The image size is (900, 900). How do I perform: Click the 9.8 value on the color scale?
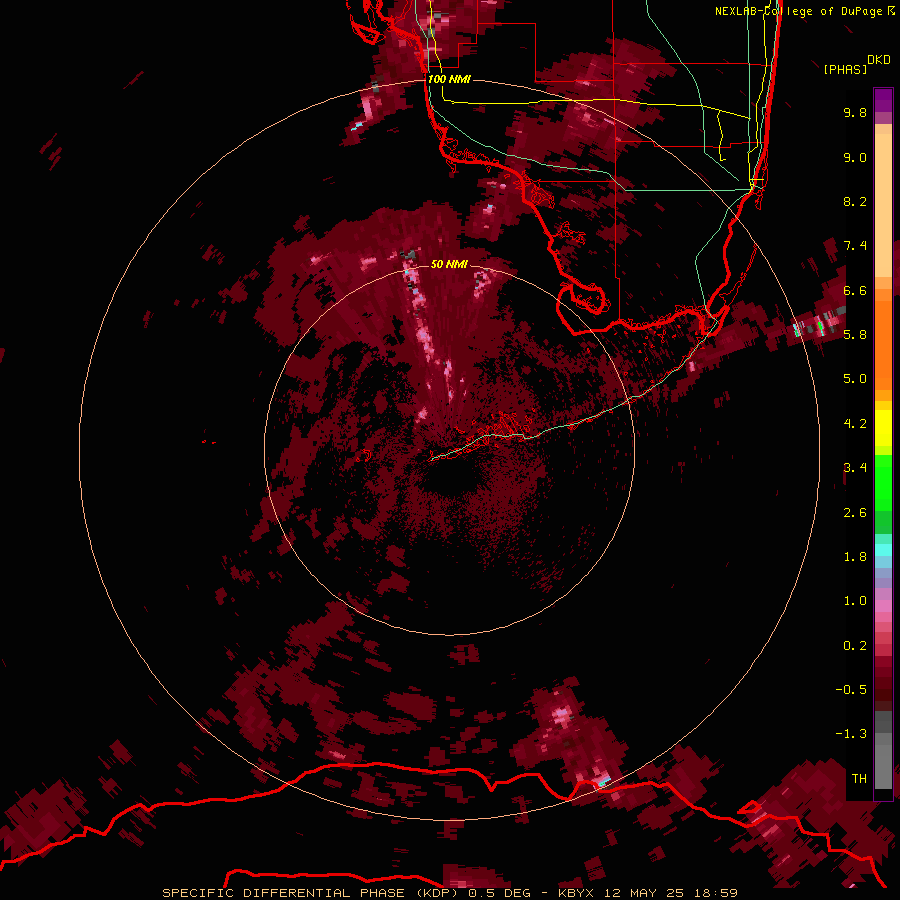(x=855, y=112)
